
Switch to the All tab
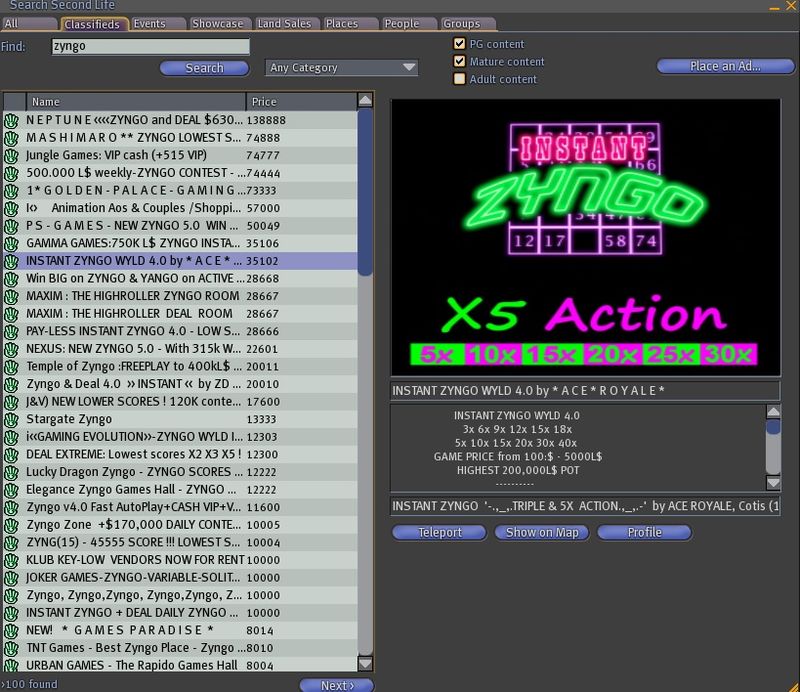pos(29,24)
